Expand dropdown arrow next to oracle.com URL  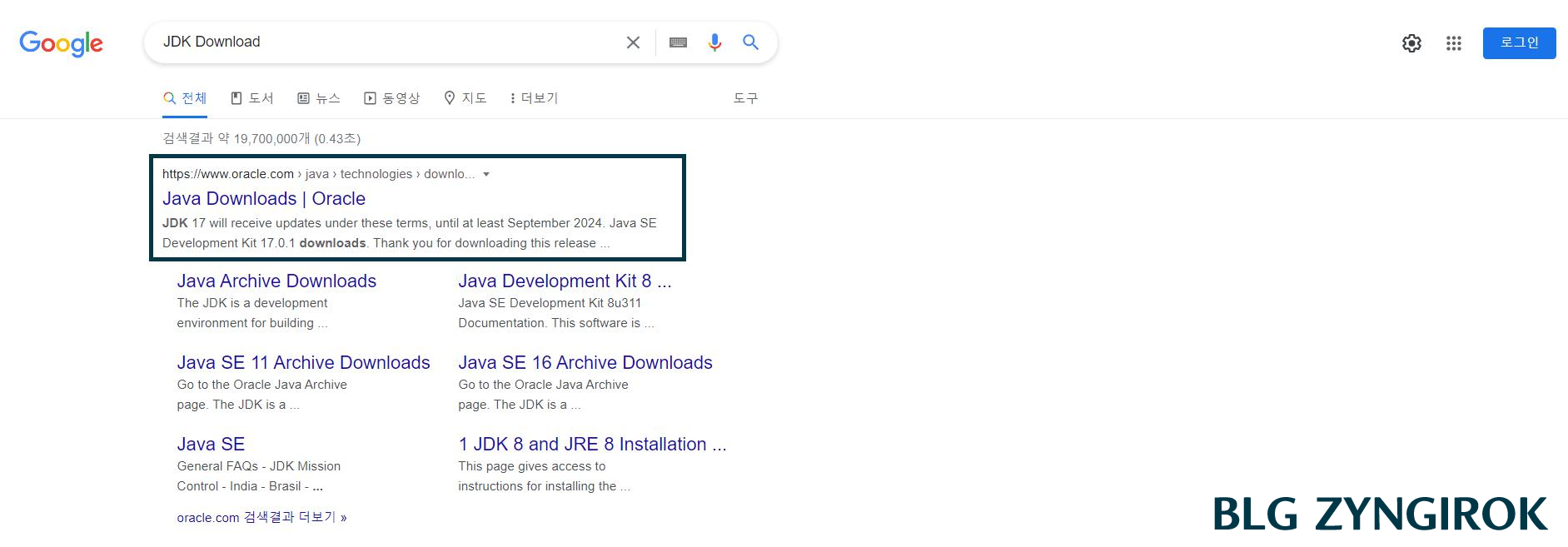click(x=486, y=174)
